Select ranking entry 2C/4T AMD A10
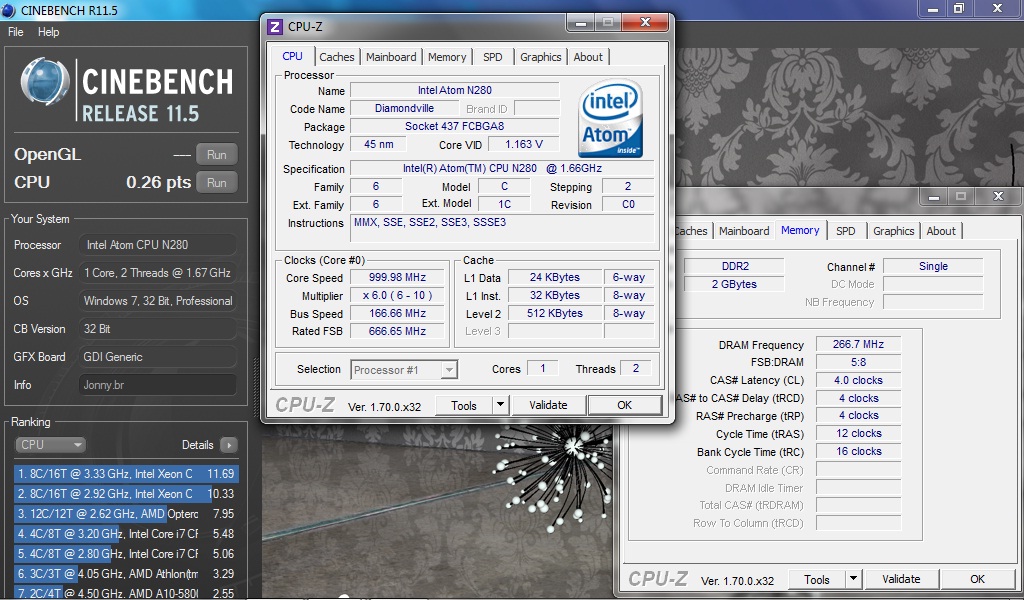Viewport: 1024px width, 600px height. [125, 593]
